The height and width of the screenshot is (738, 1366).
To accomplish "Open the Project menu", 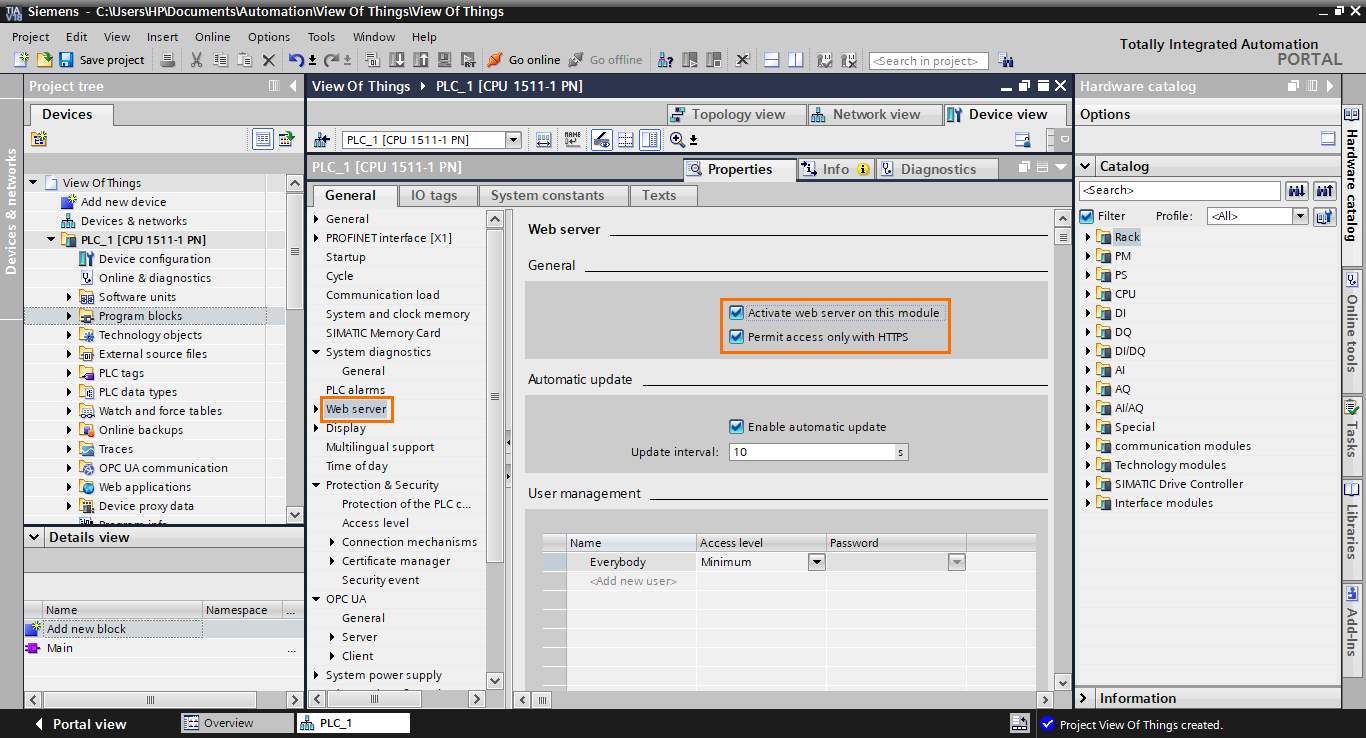I will pyautogui.click(x=31, y=37).
